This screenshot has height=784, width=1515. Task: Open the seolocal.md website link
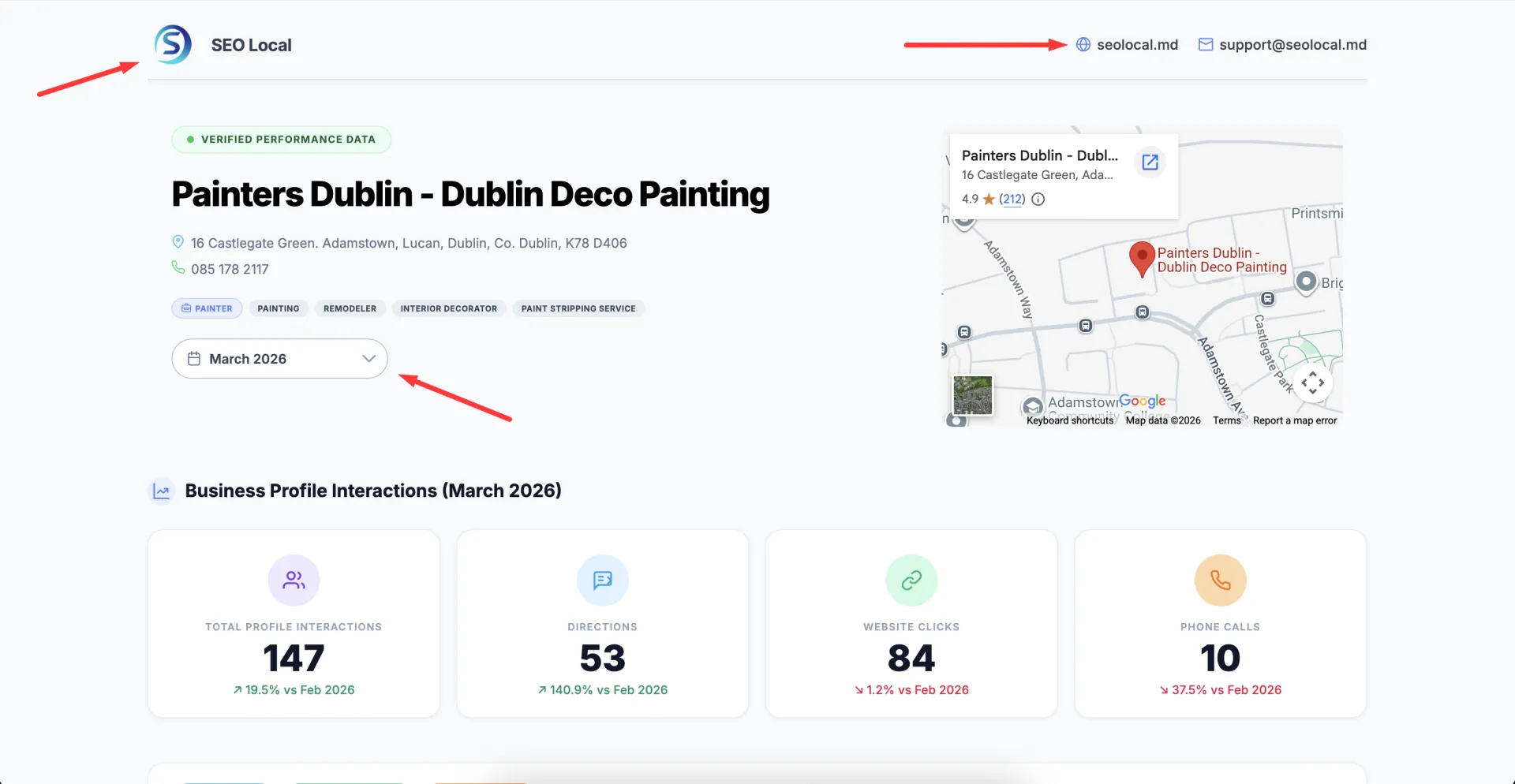coord(1137,45)
